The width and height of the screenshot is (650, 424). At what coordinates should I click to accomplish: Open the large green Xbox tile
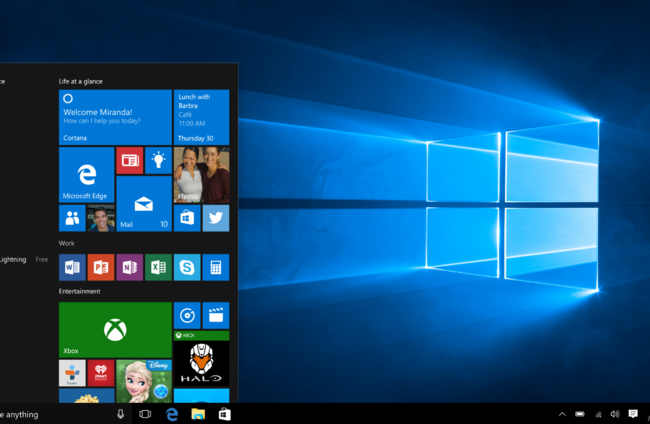115,330
